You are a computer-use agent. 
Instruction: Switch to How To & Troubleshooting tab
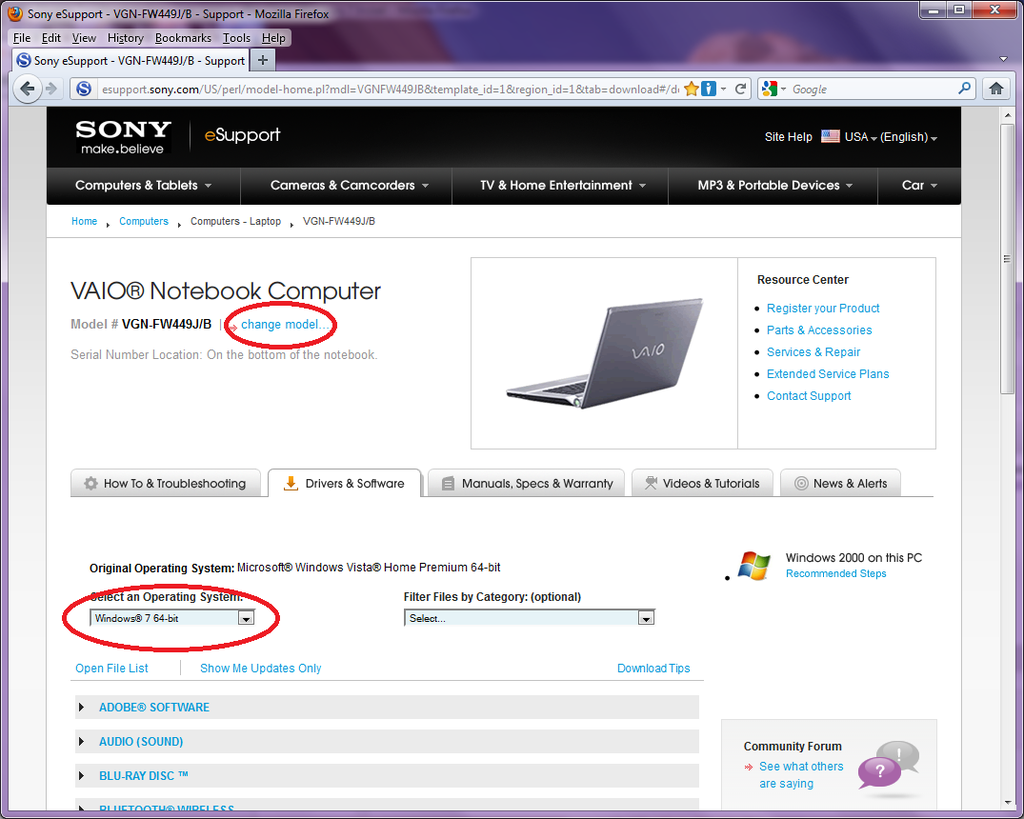(165, 483)
